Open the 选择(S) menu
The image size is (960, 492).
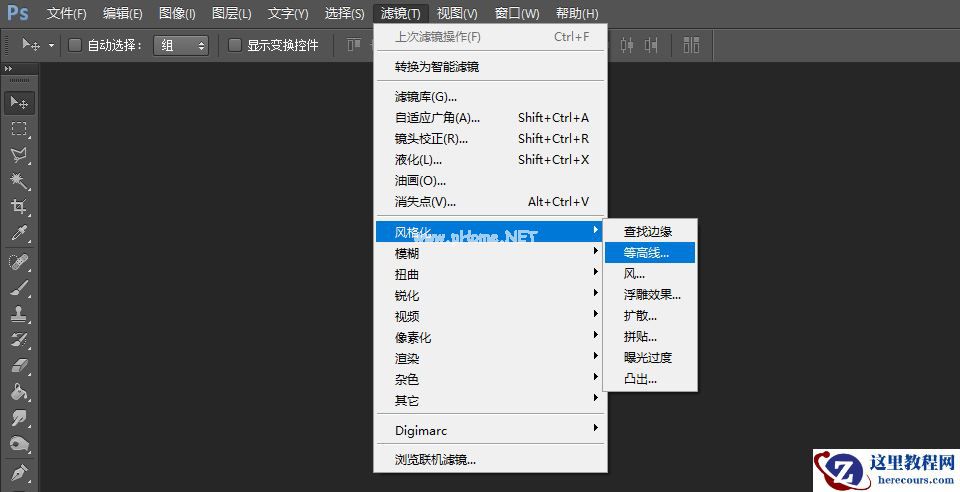(344, 13)
